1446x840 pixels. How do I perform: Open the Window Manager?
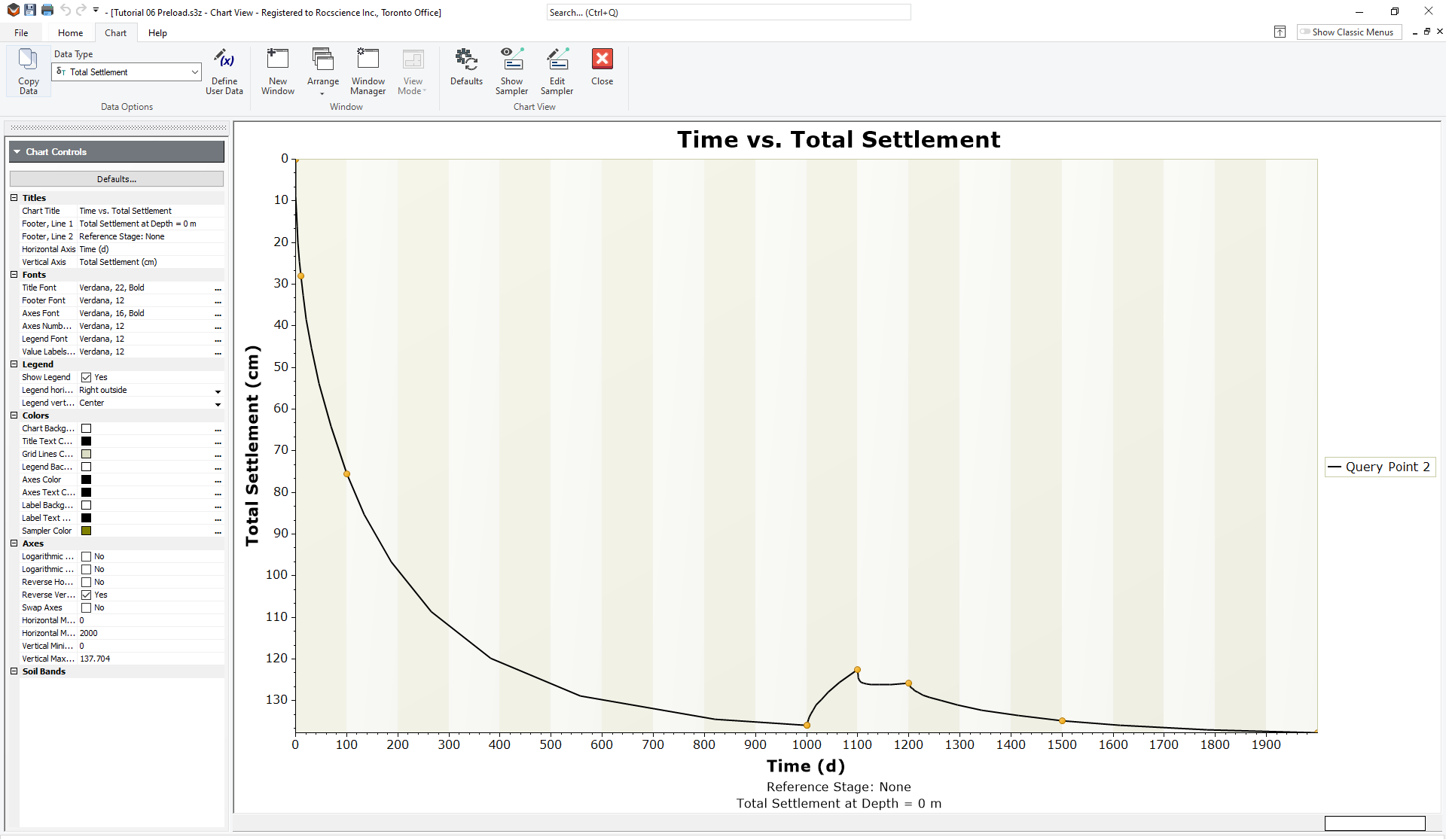click(368, 72)
